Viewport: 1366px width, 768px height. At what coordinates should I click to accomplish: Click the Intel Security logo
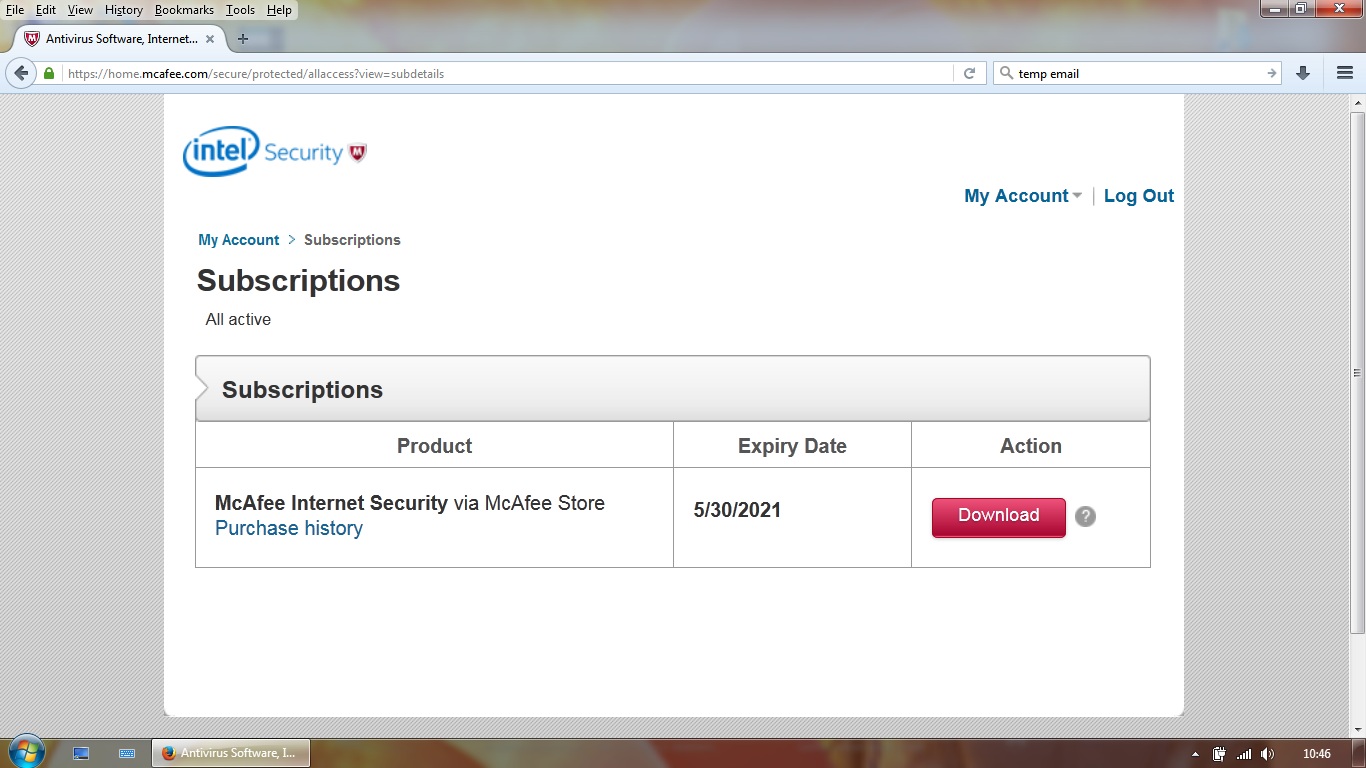click(275, 152)
